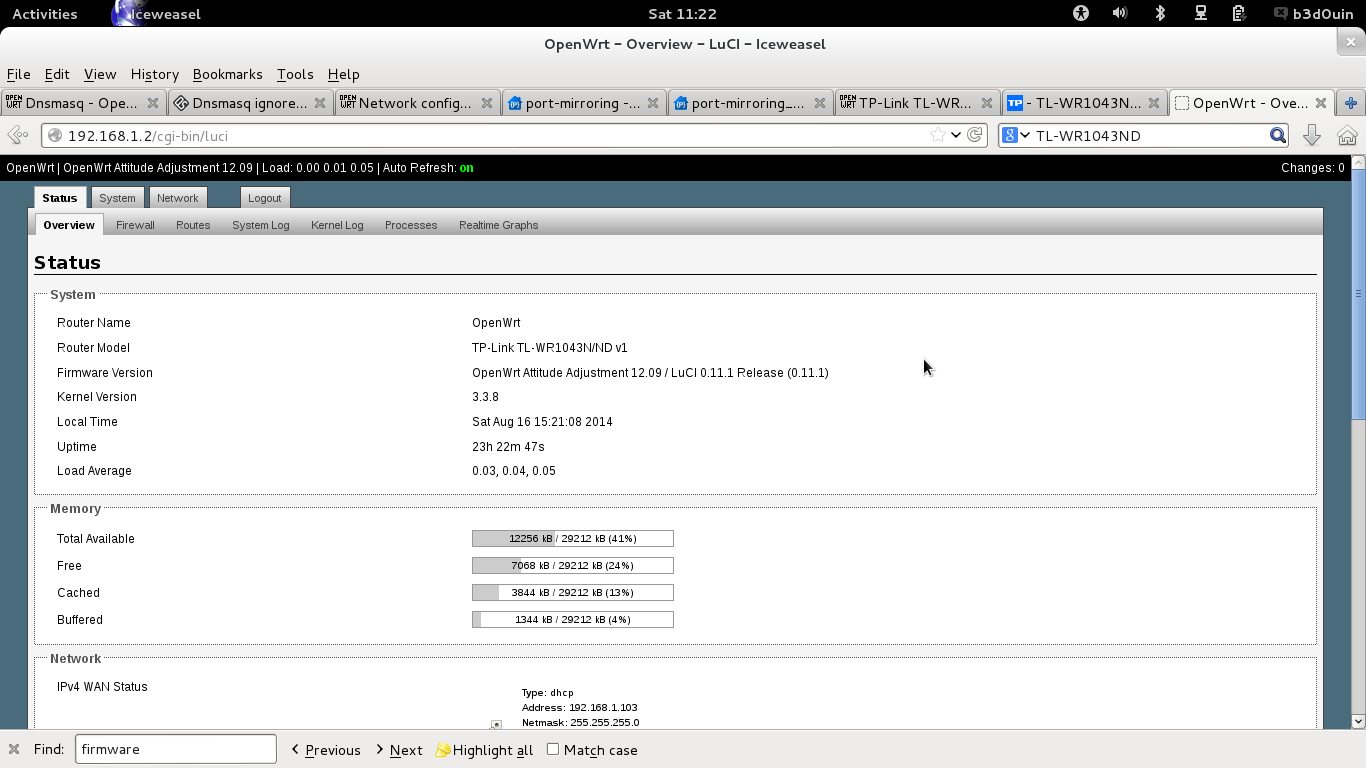
Task: Open the b3d0uin user menu
Action: click(x=1313, y=14)
